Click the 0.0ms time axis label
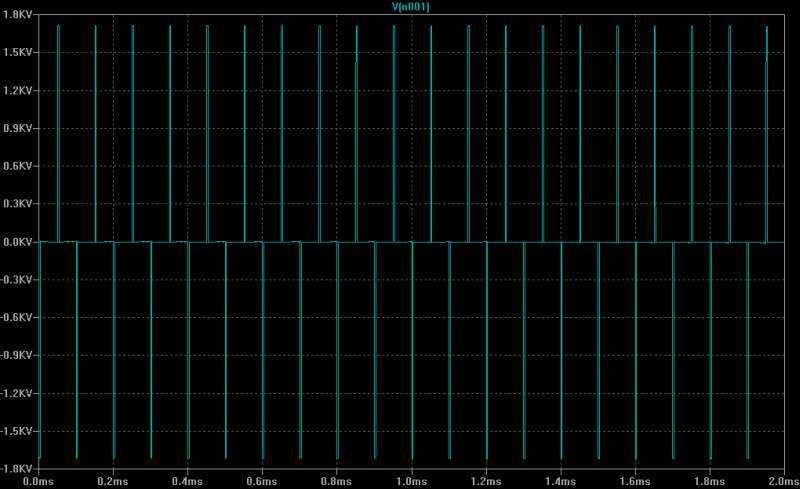 click(x=38, y=481)
